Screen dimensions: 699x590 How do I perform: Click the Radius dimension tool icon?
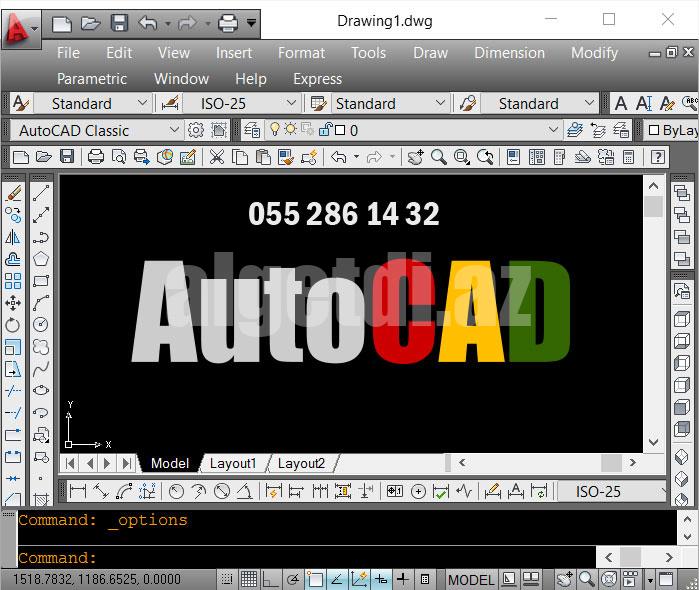177,491
